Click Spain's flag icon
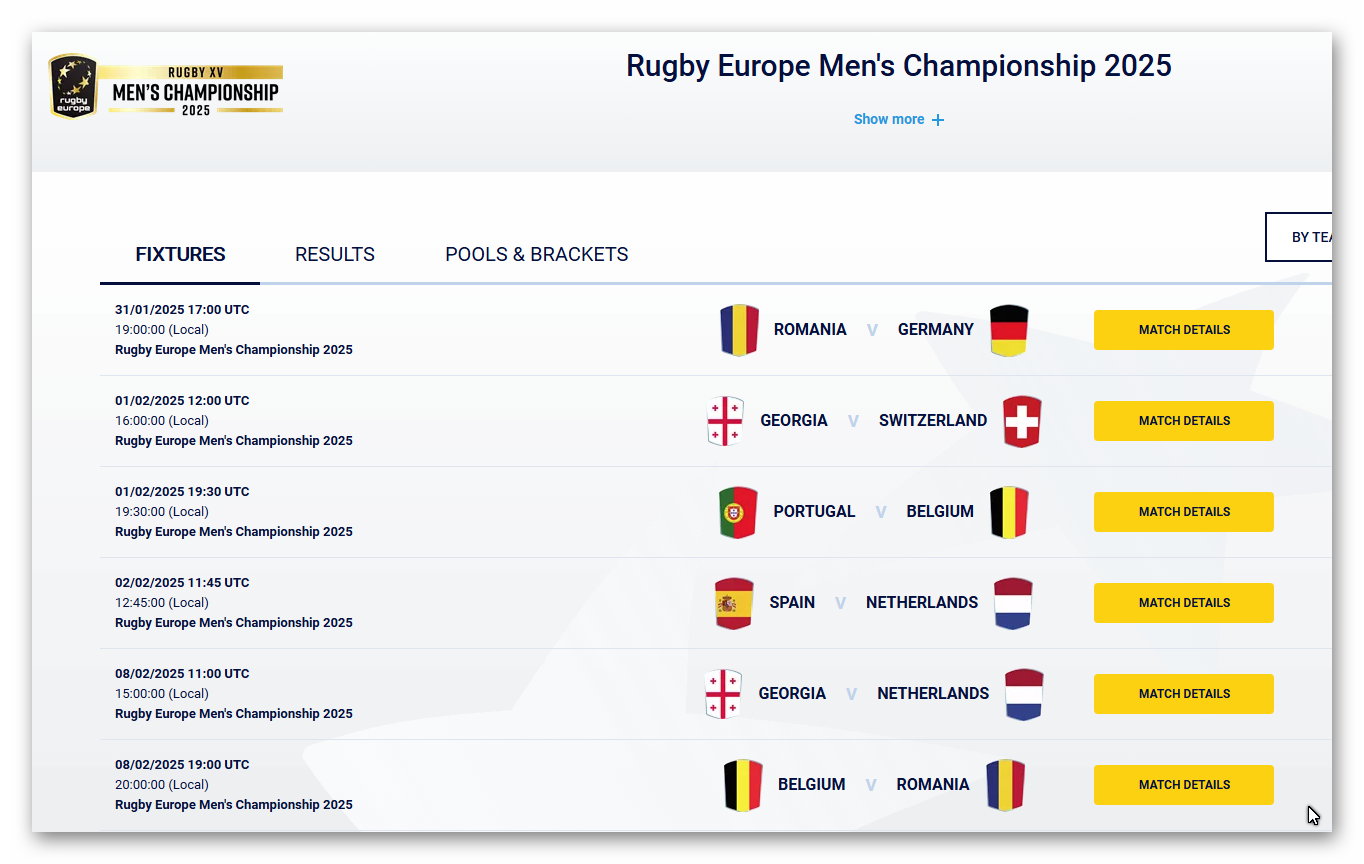Viewport: 1364px width, 864px height. coord(734,603)
